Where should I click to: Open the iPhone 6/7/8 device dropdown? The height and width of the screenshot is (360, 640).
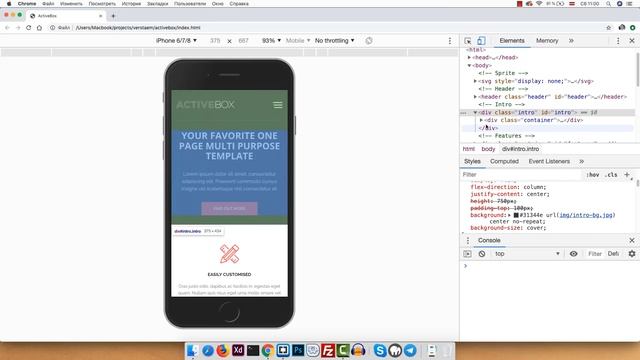tap(176, 40)
